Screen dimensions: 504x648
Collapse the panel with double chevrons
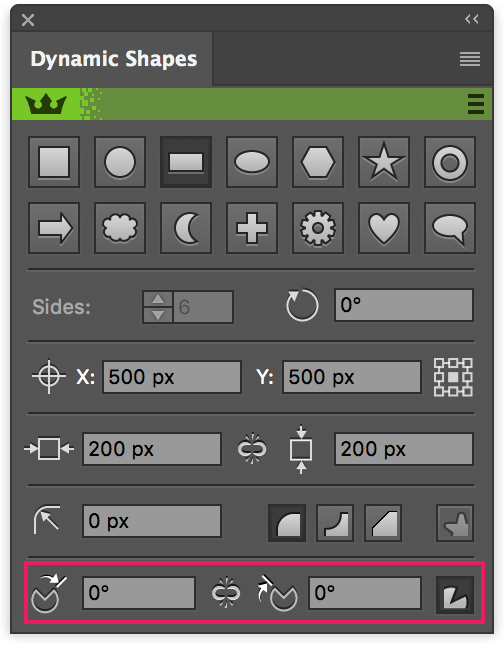pyautogui.click(x=472, y=19)
